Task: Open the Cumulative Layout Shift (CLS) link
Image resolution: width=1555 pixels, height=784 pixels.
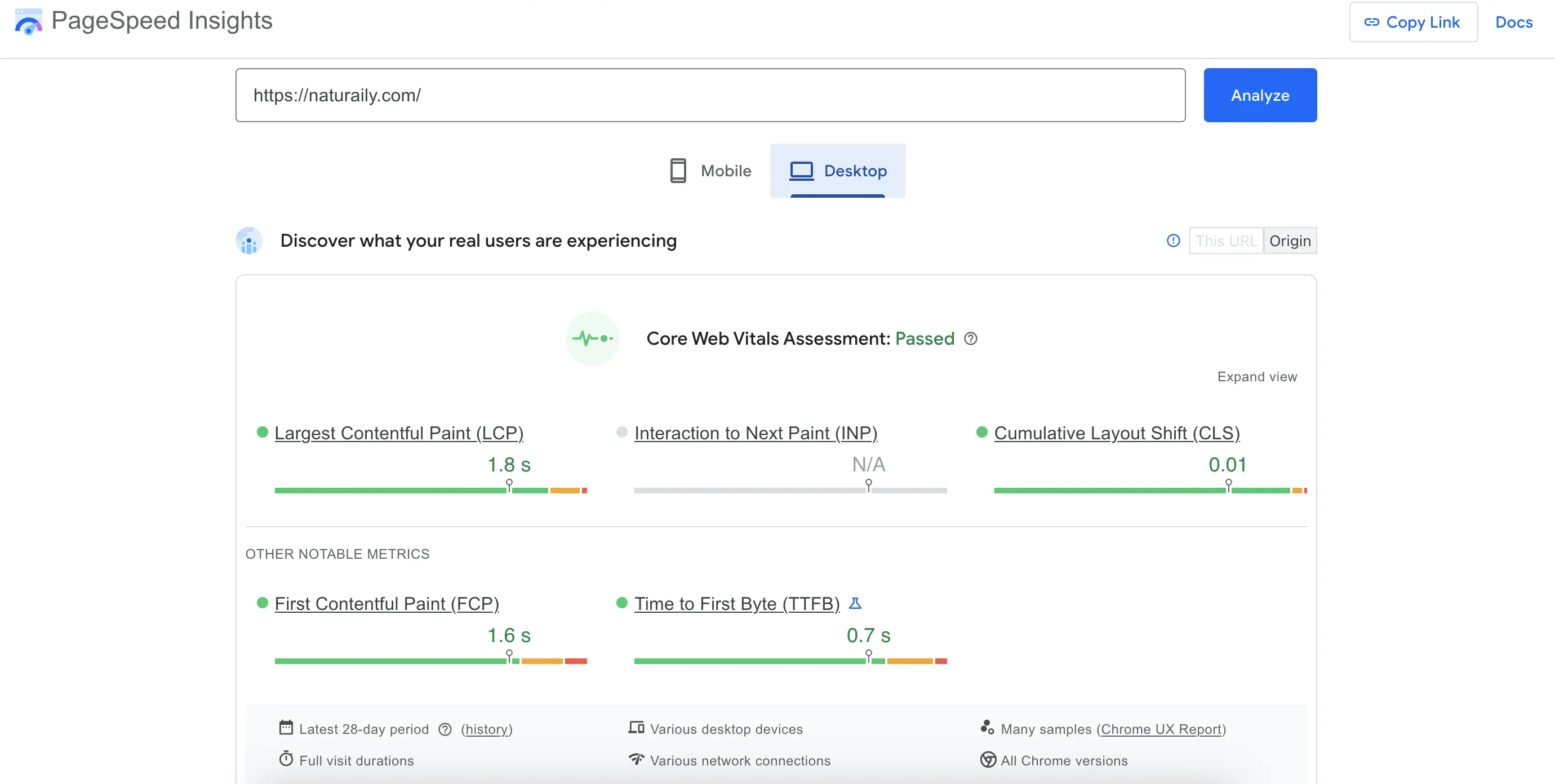Action: click(1117, 433)
